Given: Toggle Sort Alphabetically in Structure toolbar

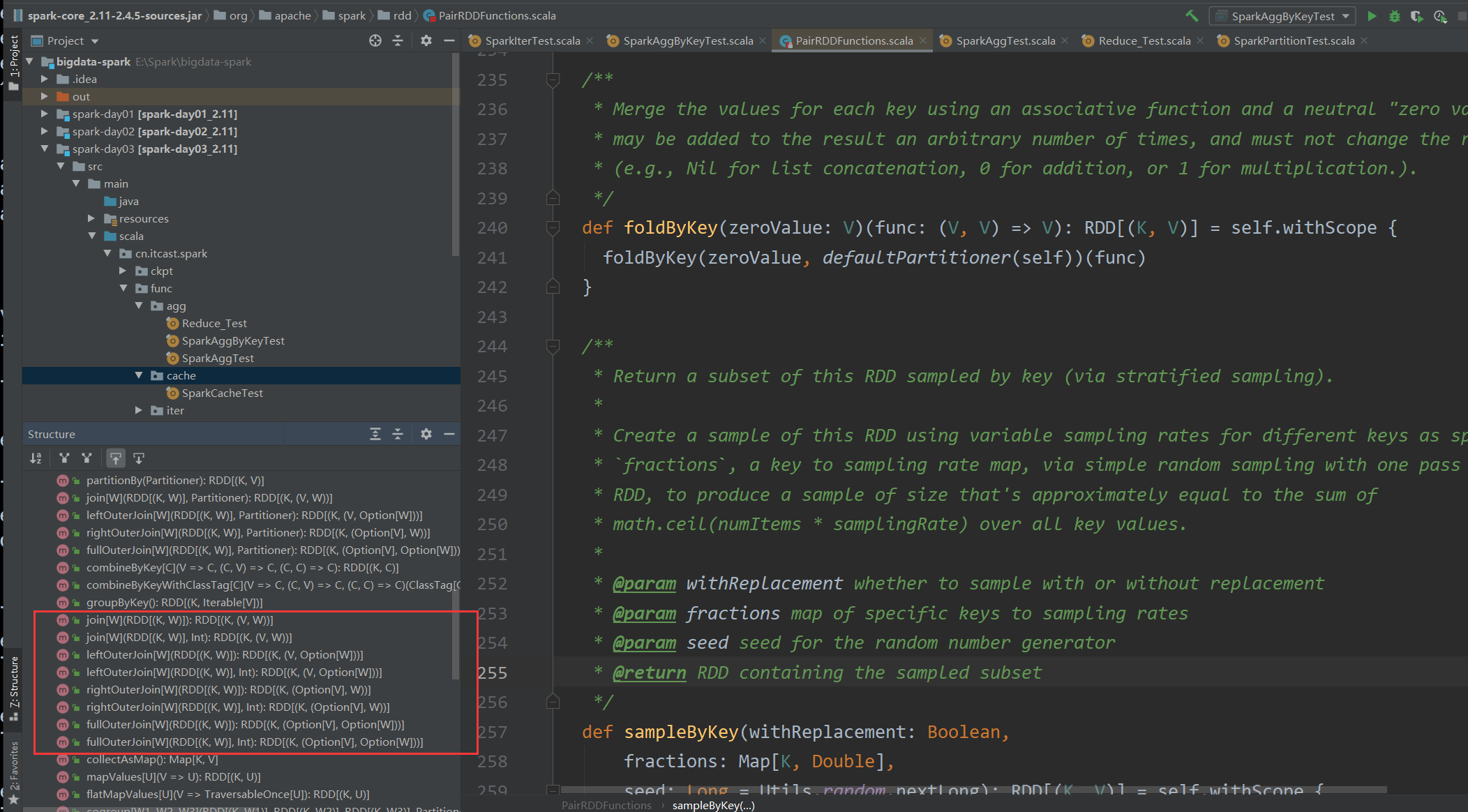Looking at the screenshot, I should (36, 458).
